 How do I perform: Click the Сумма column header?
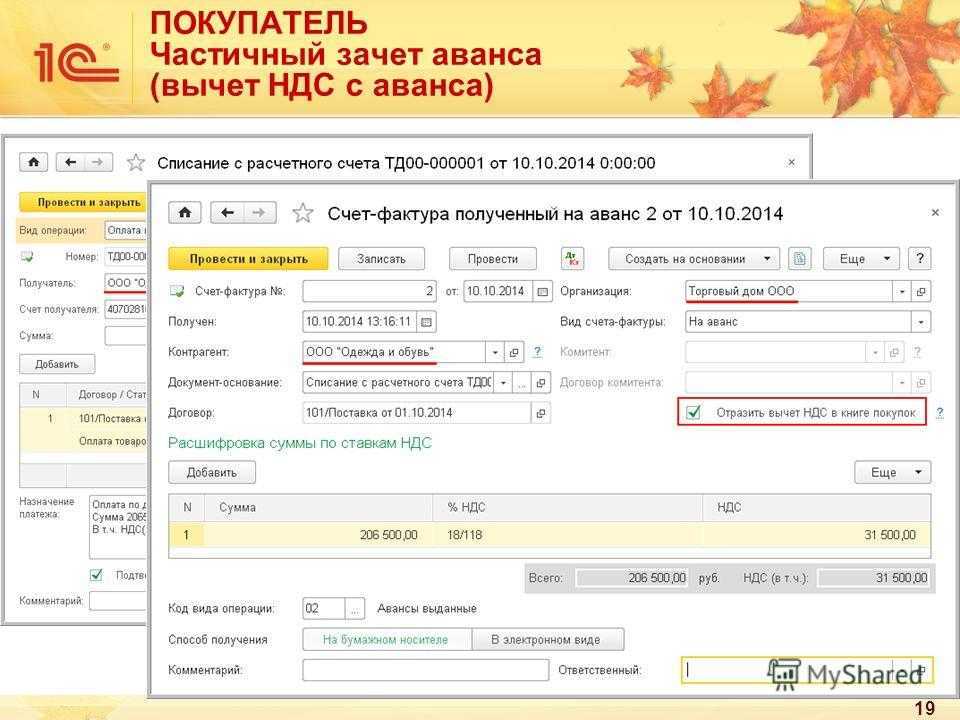318,508
